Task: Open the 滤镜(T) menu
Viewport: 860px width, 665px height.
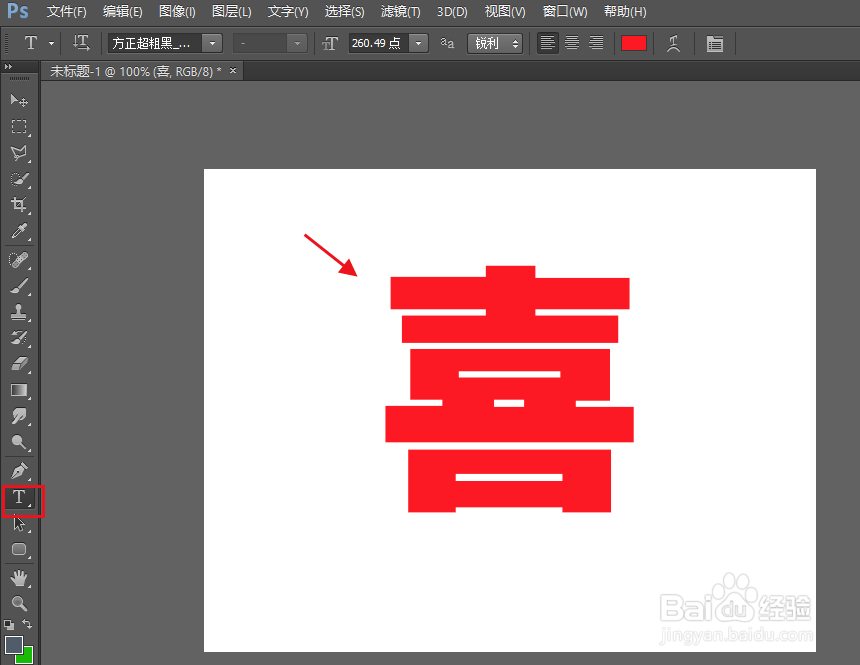Action: pyautogui.click(x=400, y=12)
